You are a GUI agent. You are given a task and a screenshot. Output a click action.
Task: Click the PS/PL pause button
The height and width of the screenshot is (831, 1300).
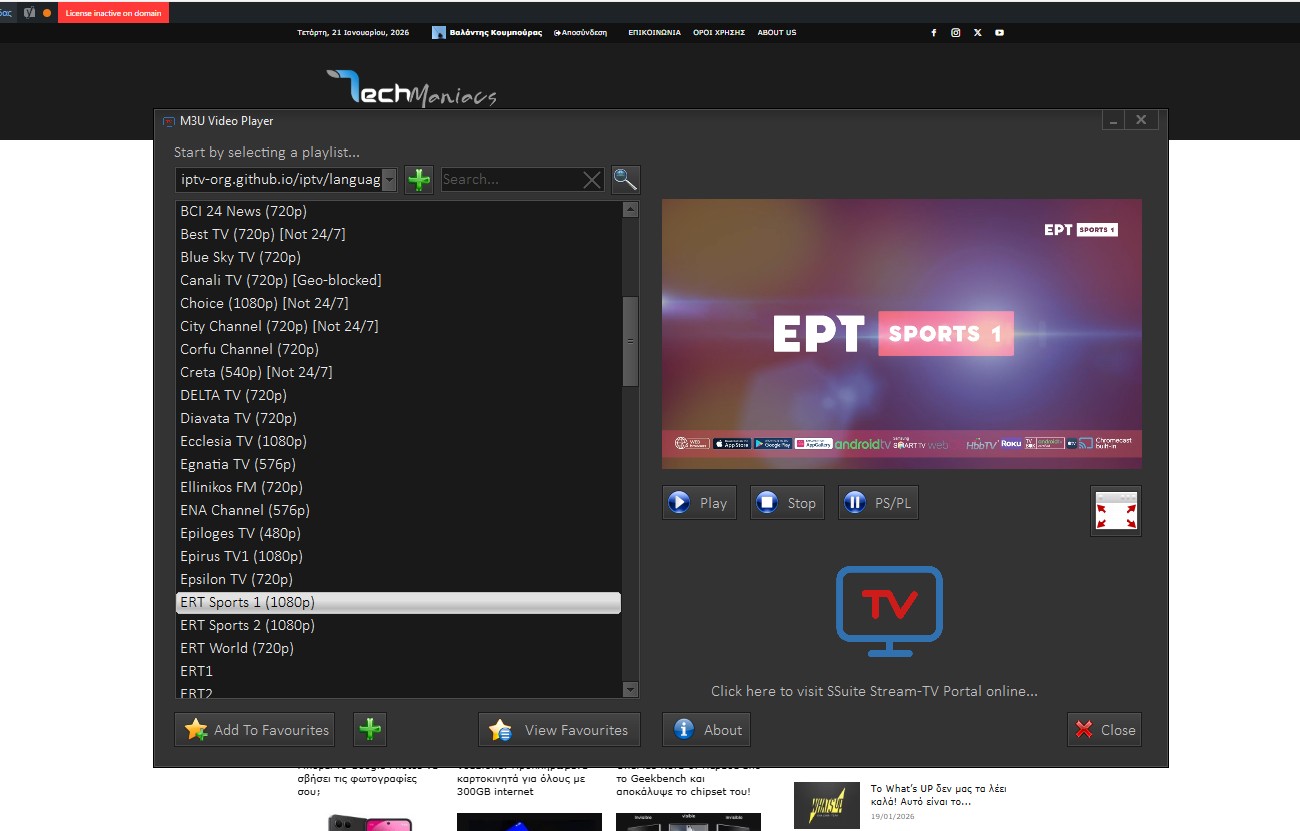(x=878, y=503)
